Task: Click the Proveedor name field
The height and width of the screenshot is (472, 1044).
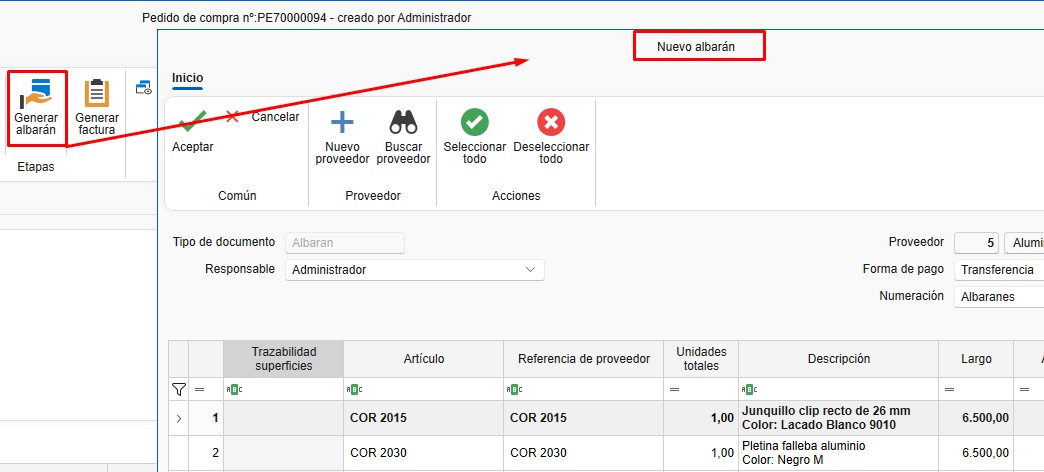Action: coord(1024,243)
